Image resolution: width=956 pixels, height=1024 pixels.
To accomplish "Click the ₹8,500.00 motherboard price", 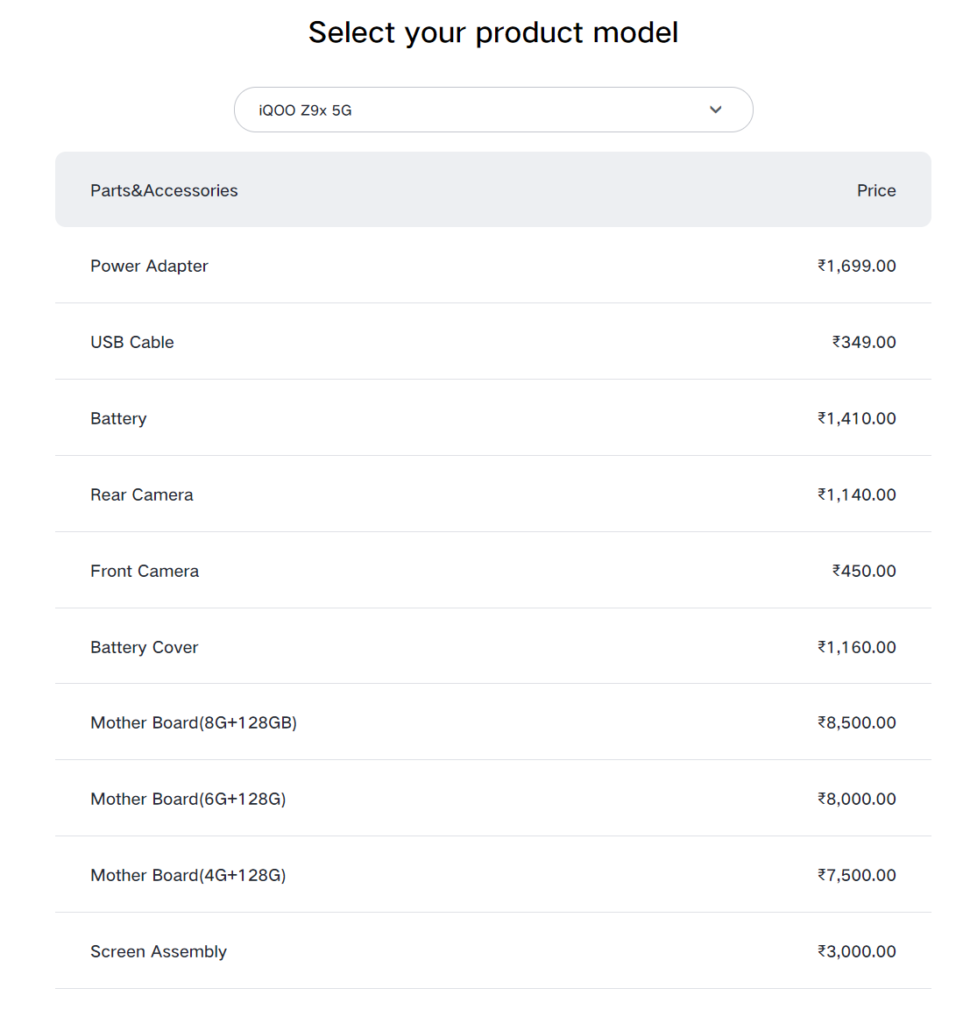I will [x=856, y=723].
